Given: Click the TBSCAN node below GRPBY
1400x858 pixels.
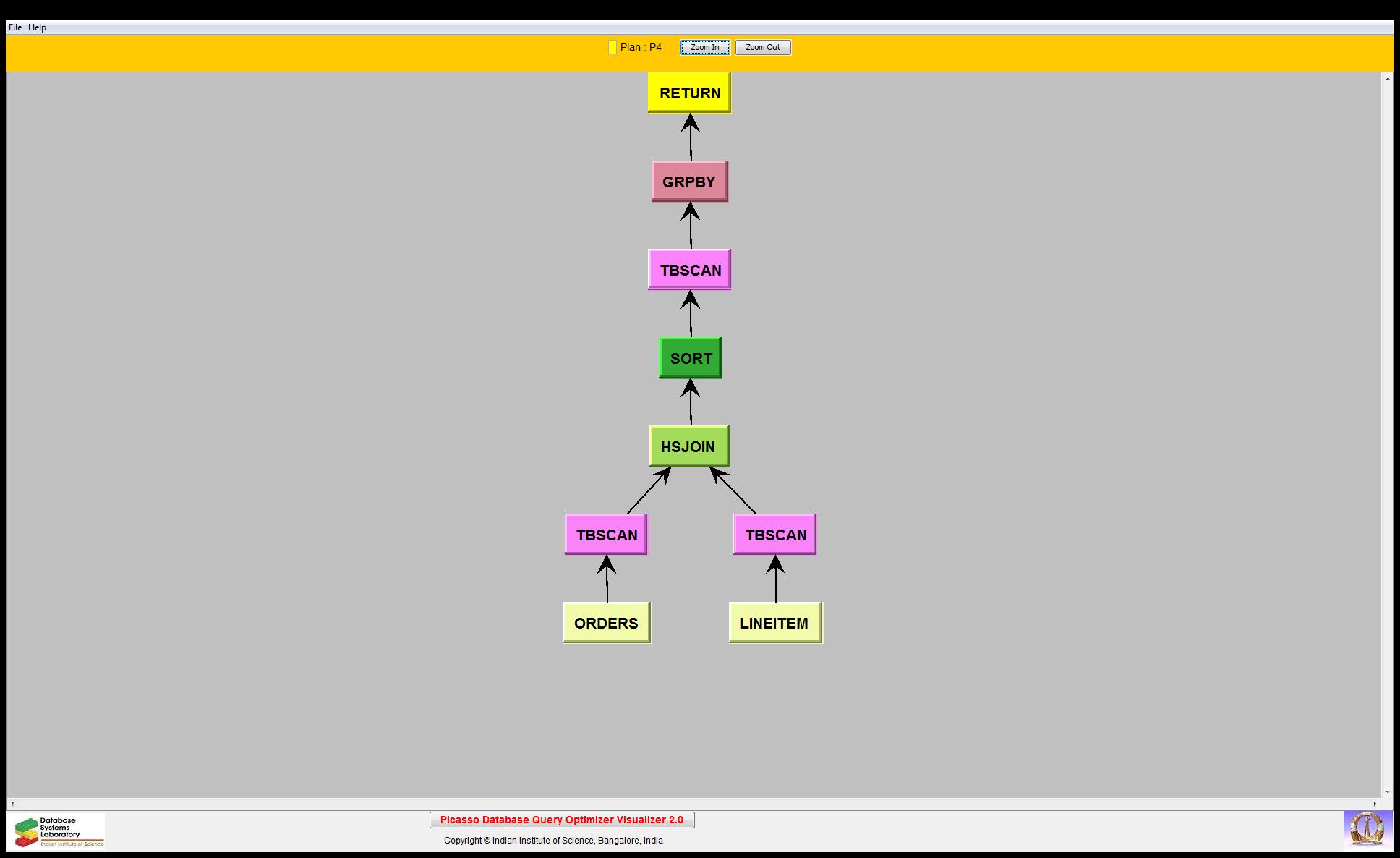Looking at the screenshot, I should pyautogui.click(x=689, y=270).
